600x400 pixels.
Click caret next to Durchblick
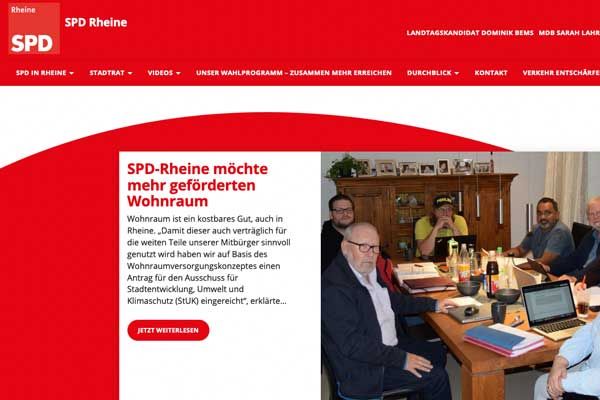(x=457, y=73)
